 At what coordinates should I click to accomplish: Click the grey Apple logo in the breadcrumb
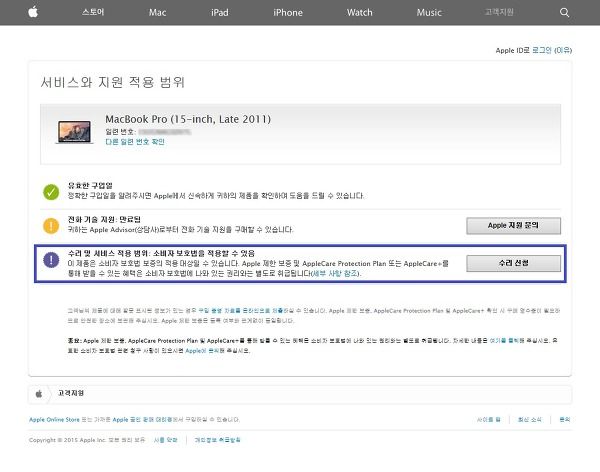(39, 394)
